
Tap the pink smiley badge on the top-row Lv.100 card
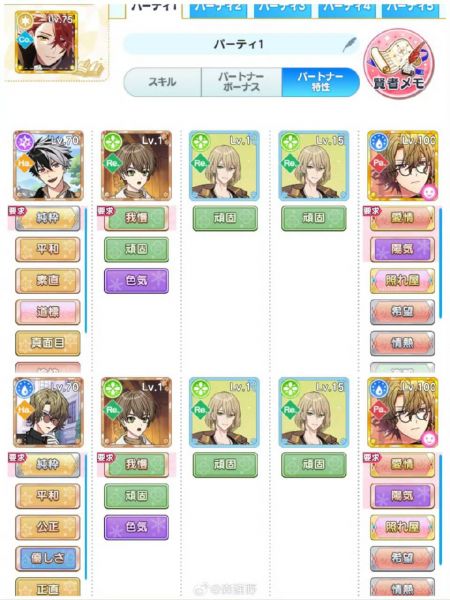(x=429, y=192)
